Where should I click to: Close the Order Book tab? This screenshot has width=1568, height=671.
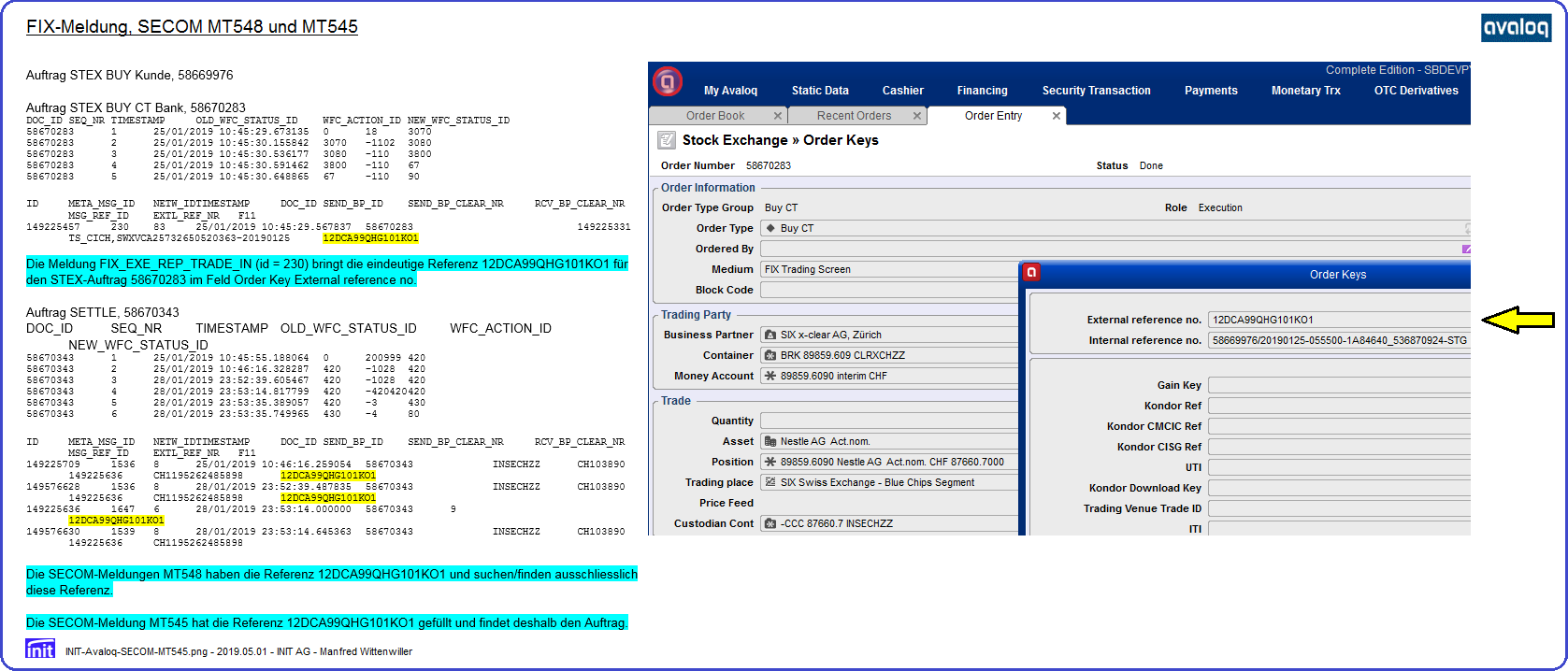(x=778, y=116)
